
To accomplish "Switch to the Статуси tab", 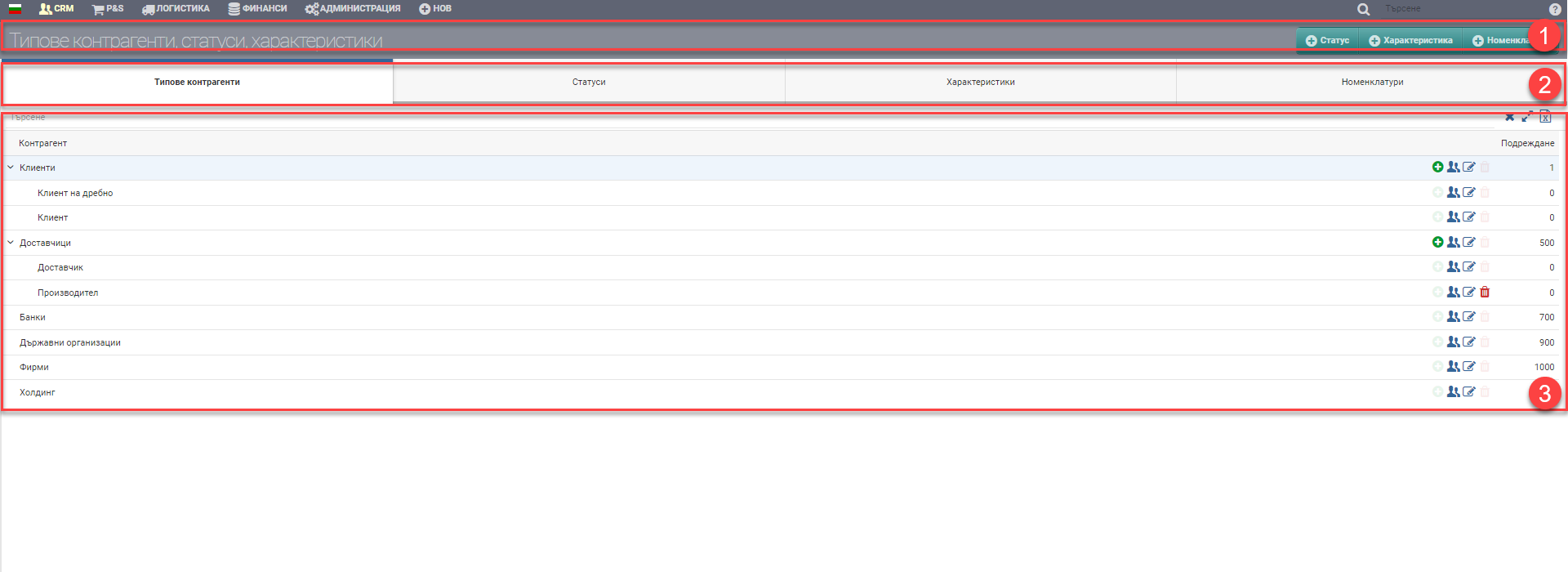I will coord(589,83).
